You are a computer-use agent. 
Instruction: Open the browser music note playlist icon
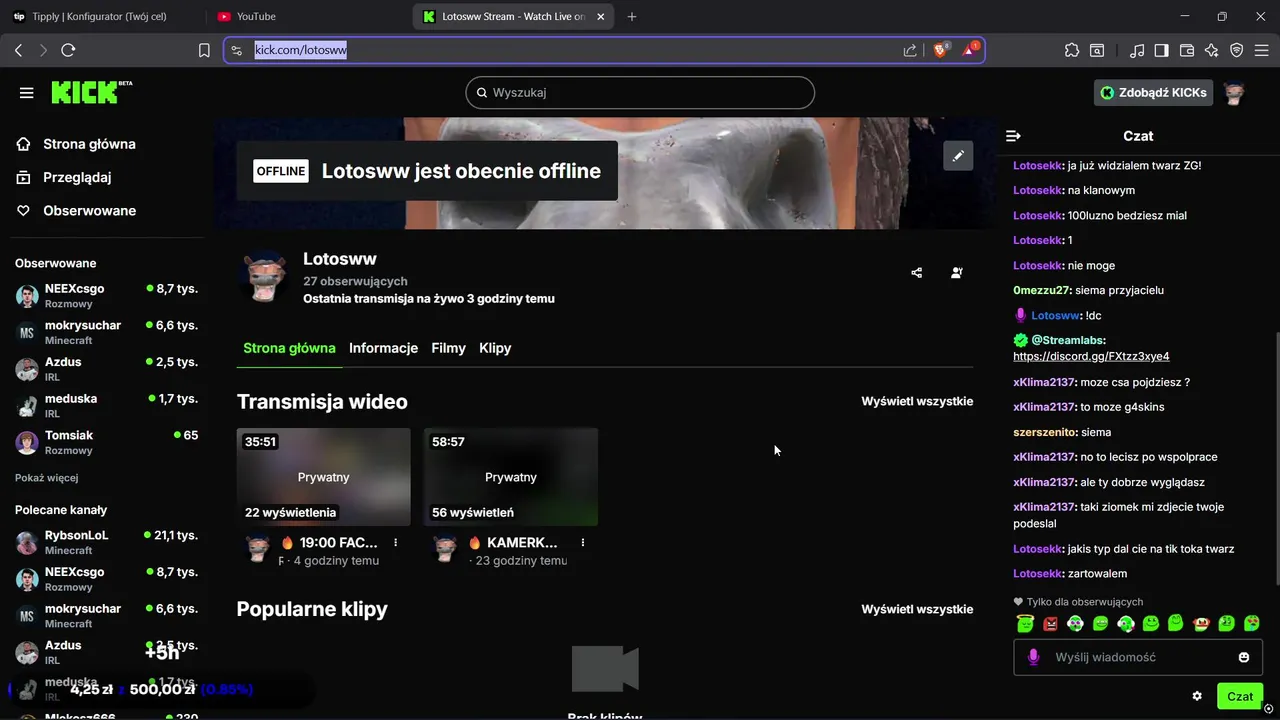1137,50
